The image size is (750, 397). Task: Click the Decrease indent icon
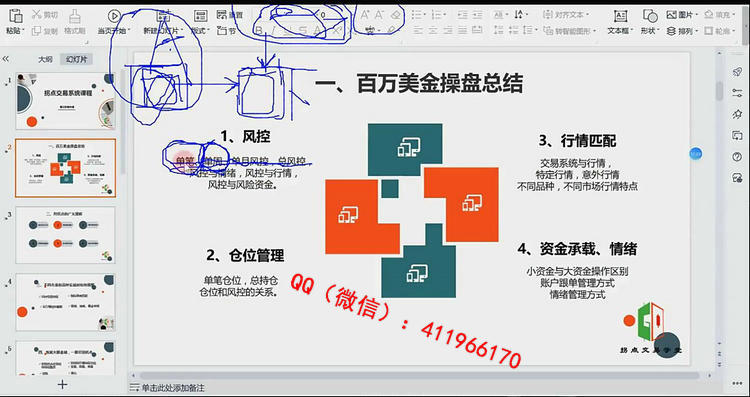click(462, 15)
